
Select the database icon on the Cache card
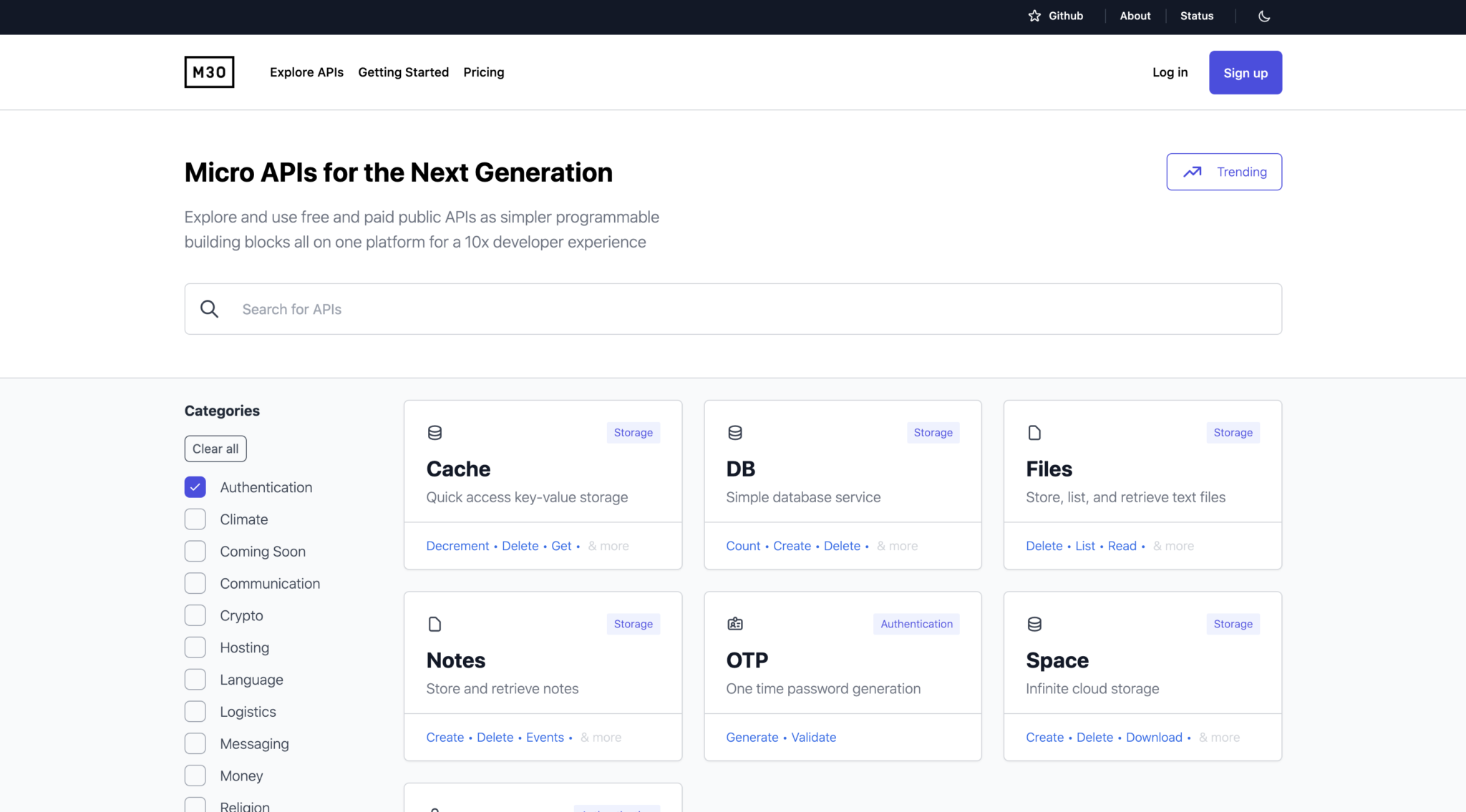tap(434, 432)
